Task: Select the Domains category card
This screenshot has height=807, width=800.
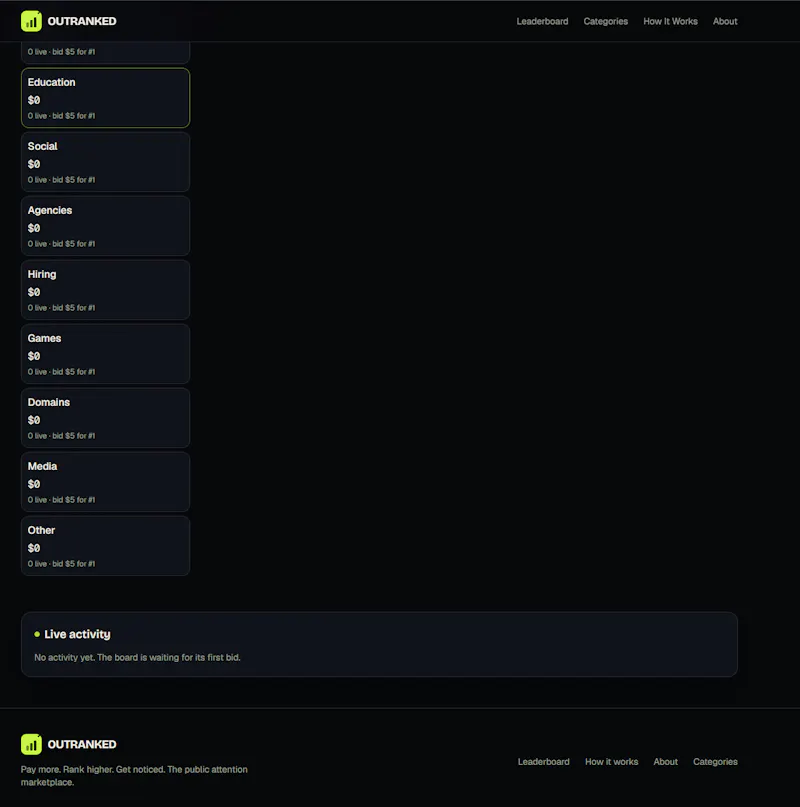Action: tap(106, 418)
